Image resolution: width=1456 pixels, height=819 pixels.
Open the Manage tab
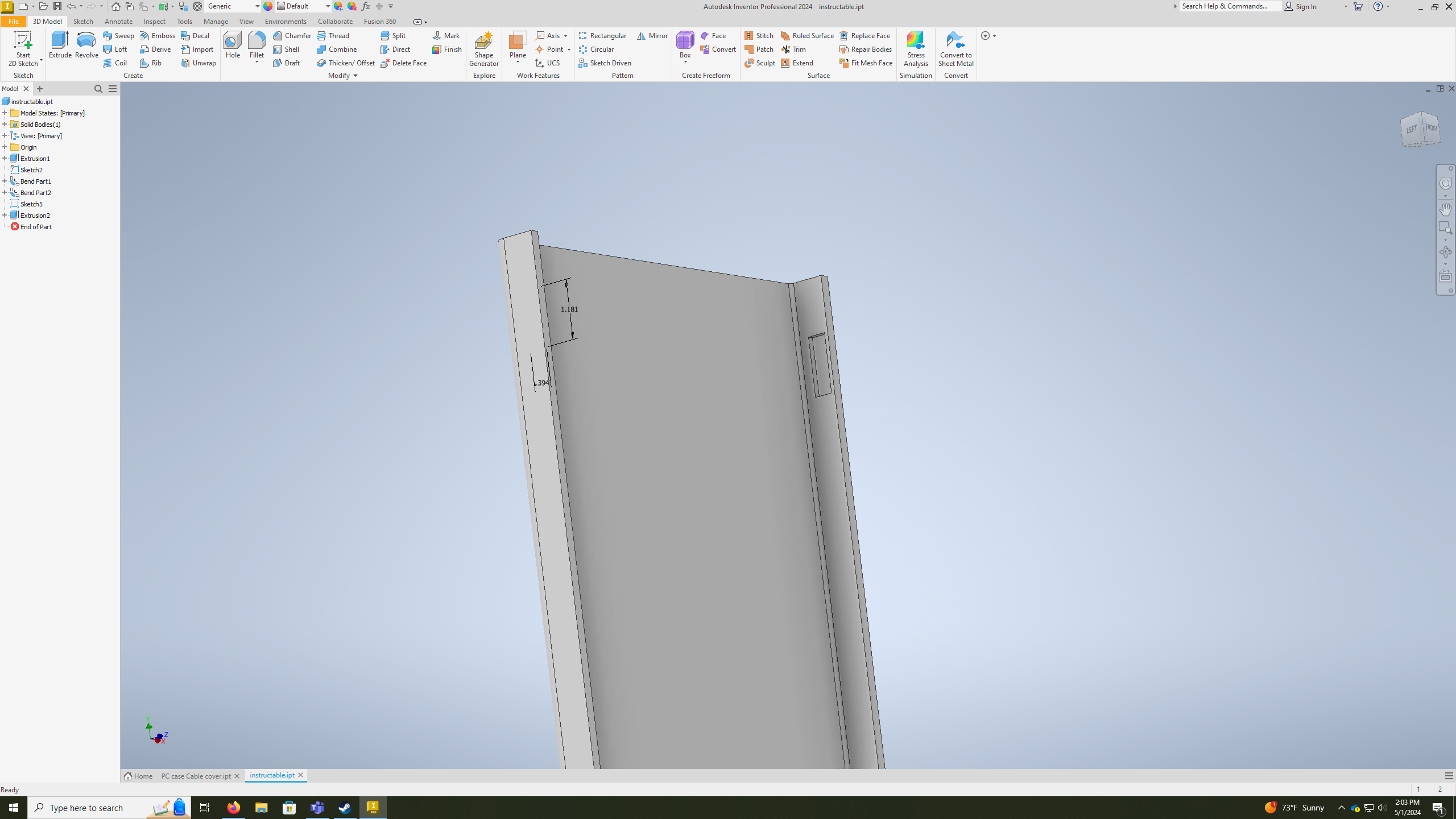tap(216, 21)
